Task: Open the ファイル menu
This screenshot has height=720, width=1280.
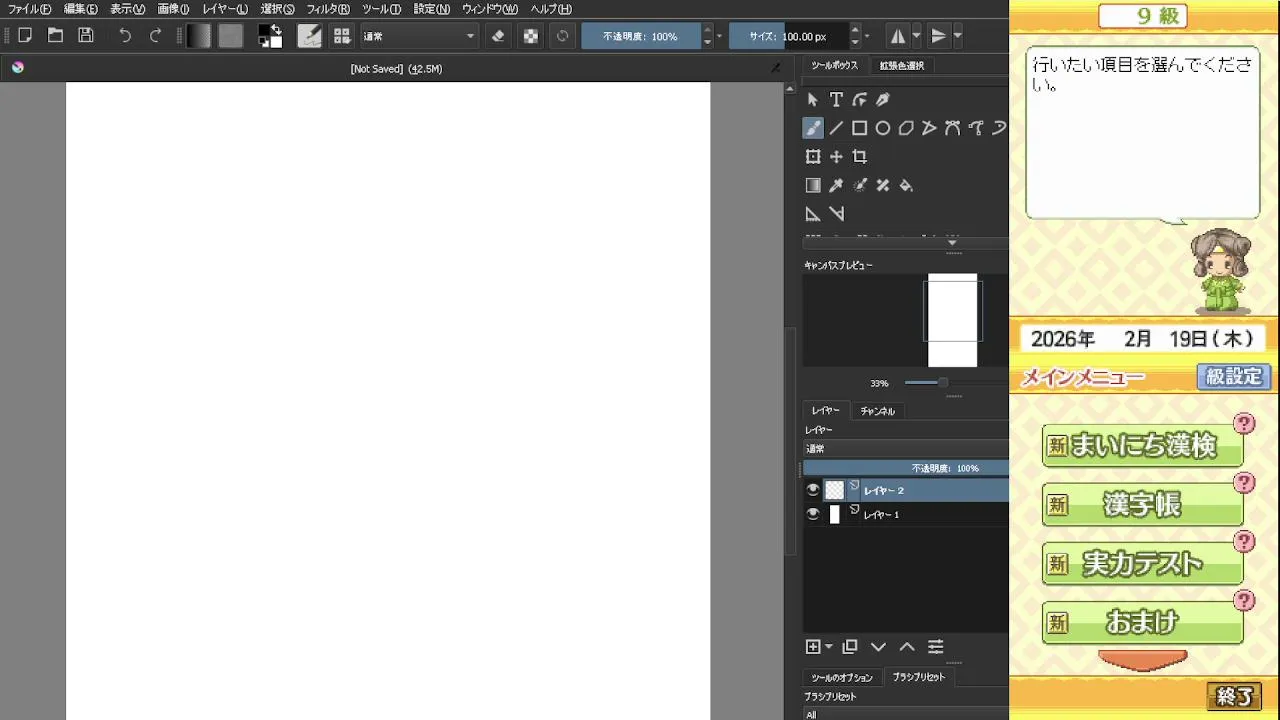Action: (x=29, y=9)
